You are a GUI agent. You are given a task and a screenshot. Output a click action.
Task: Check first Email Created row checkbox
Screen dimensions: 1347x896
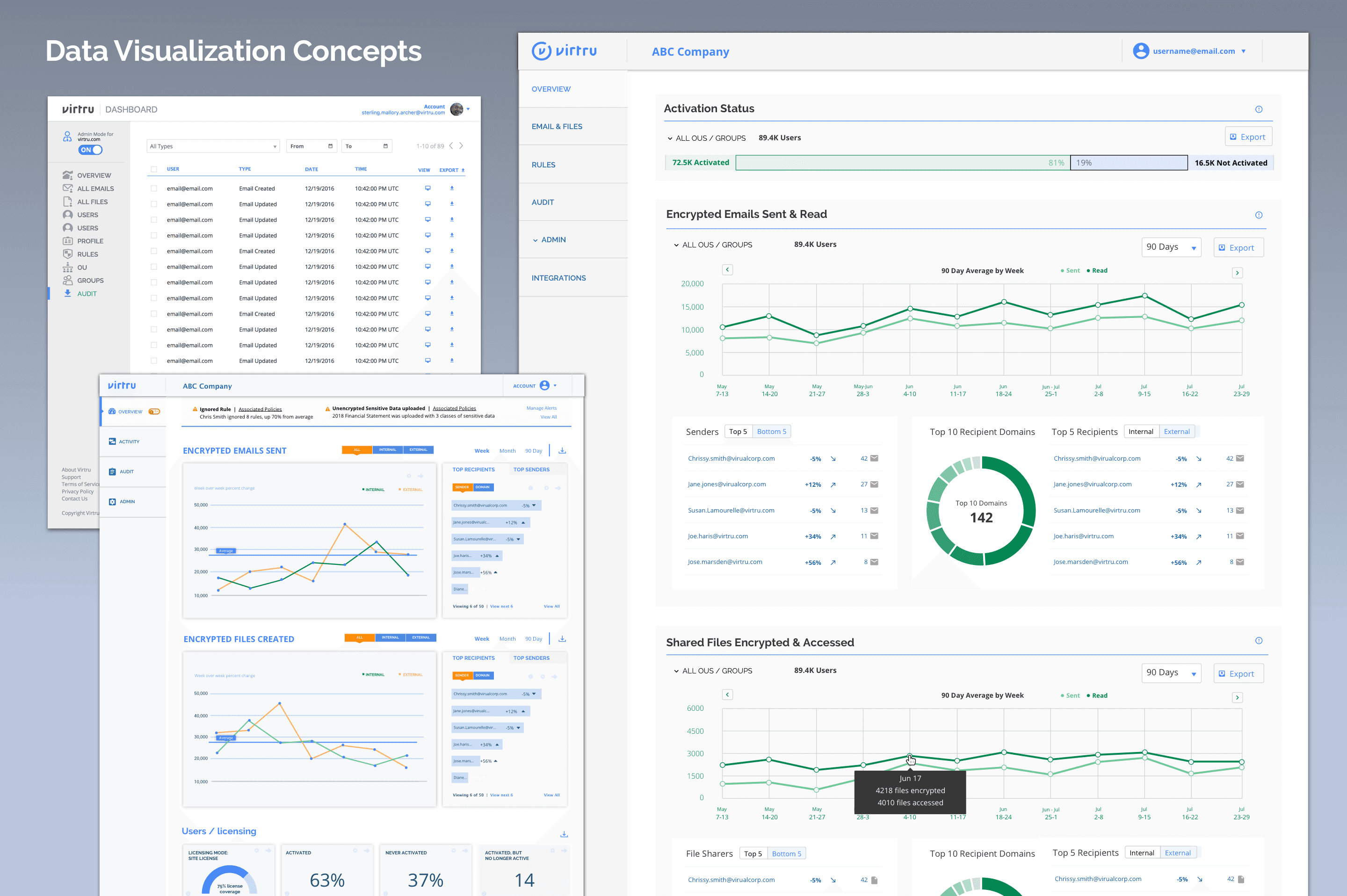[154, 188]
